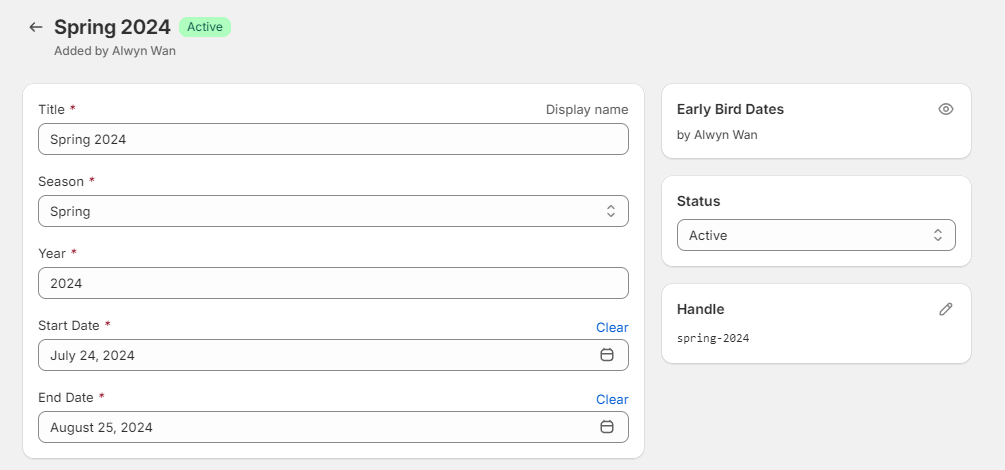Select the Start Date field July 24, 2024
The height and width of the screenshot is (470, 1005).
pyautogui.click(x=333, y=355)
